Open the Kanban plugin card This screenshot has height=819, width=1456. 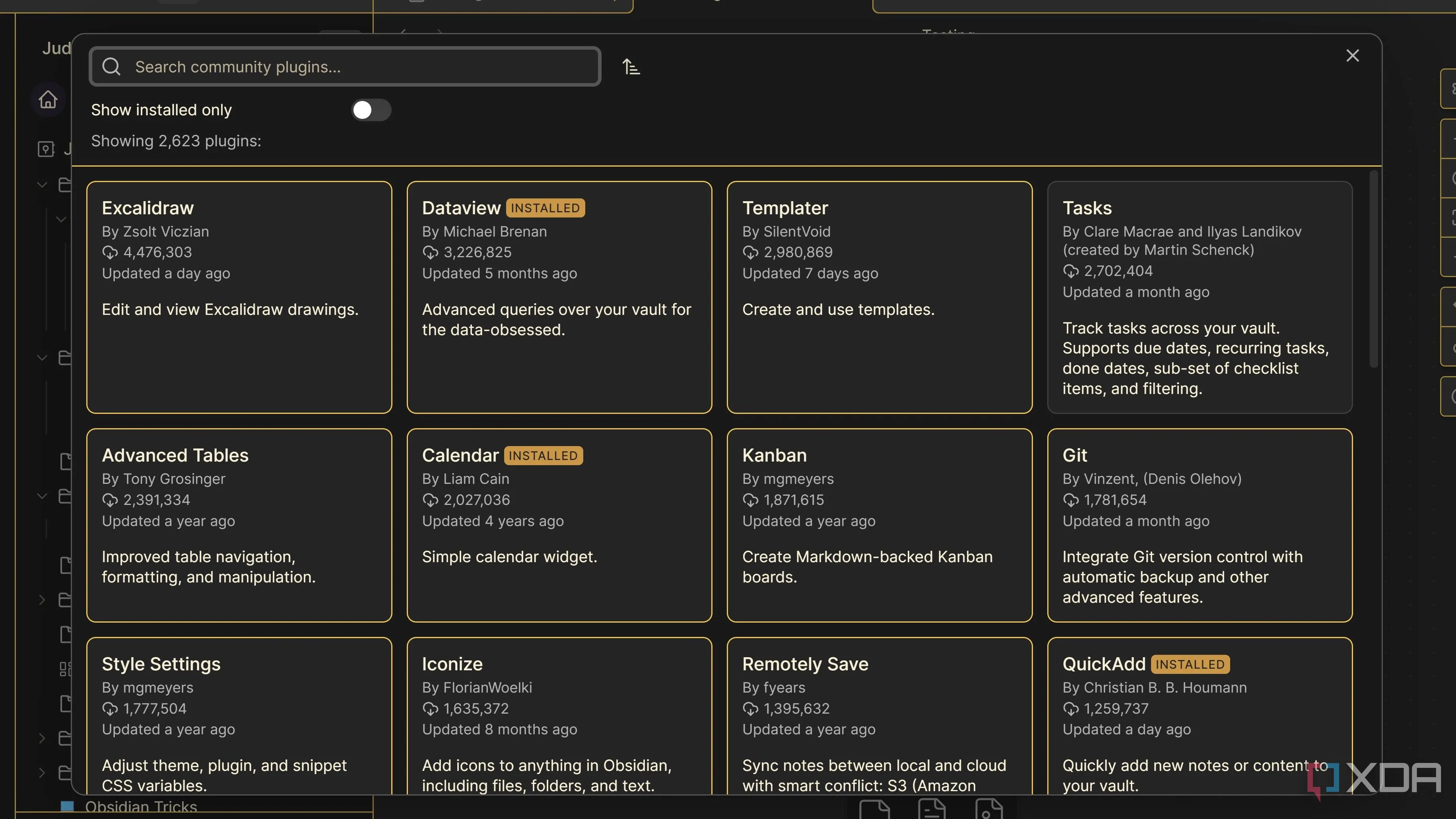(879, 524)
